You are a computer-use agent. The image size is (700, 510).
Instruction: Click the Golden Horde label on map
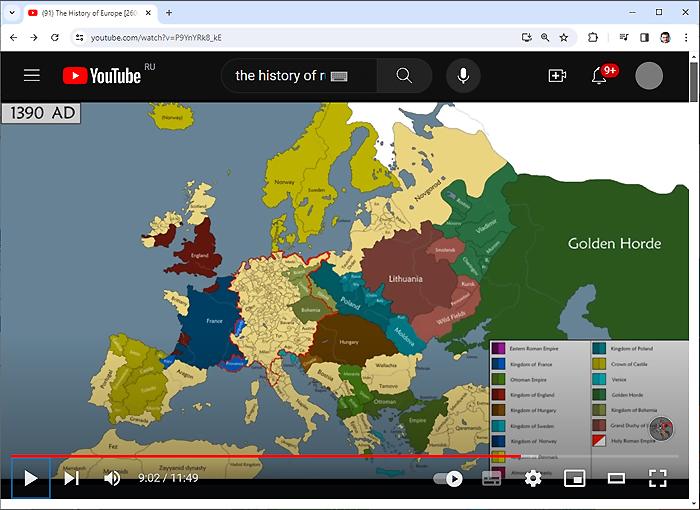[614, 243]
